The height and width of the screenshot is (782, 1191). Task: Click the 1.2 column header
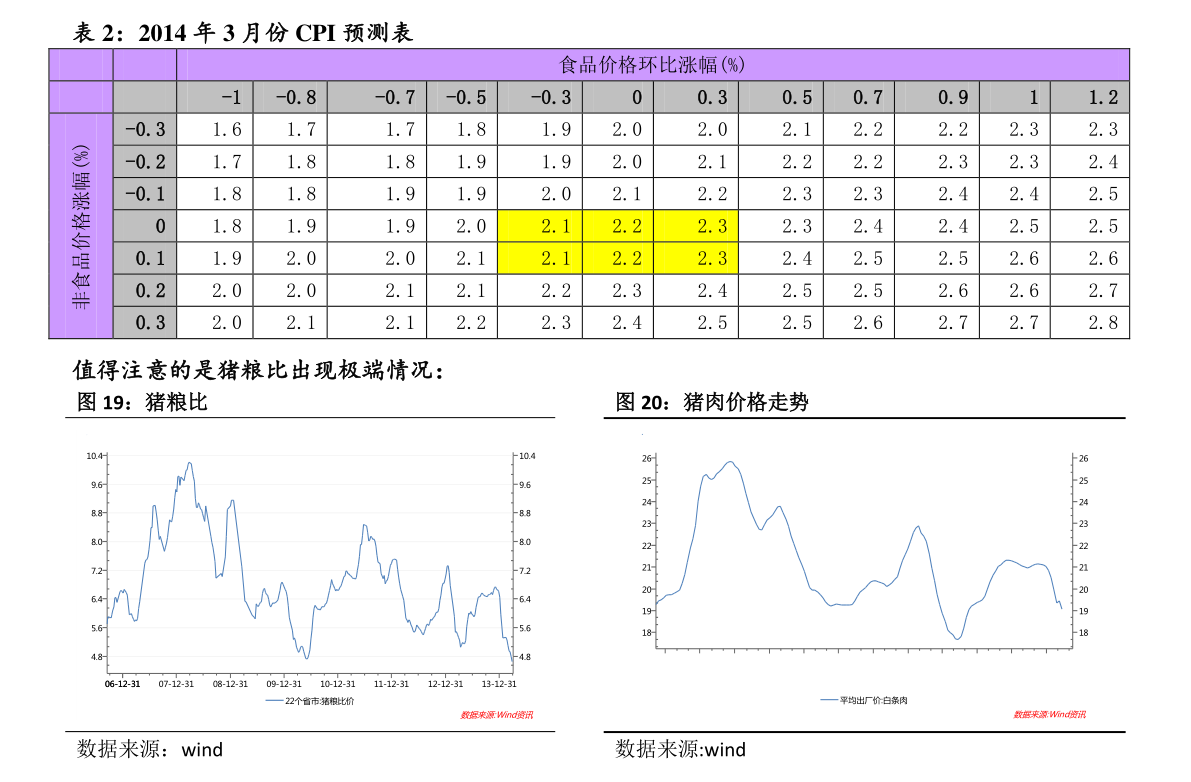(1089, 97)
